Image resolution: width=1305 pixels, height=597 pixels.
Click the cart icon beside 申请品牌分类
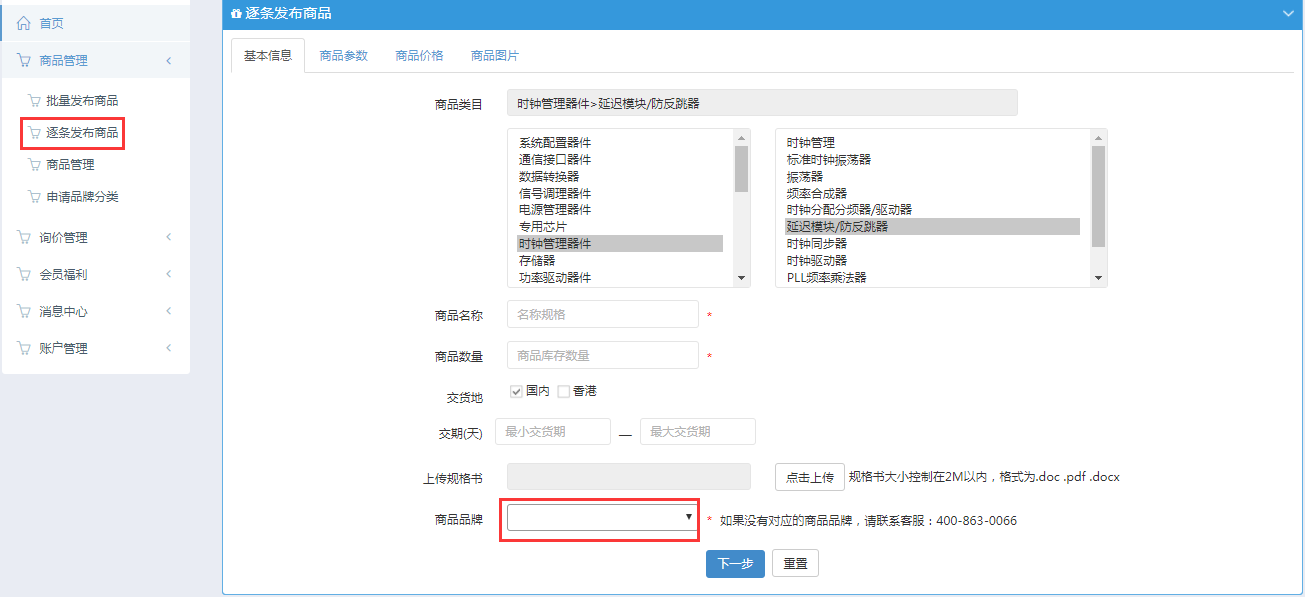(x=34, y=197)
